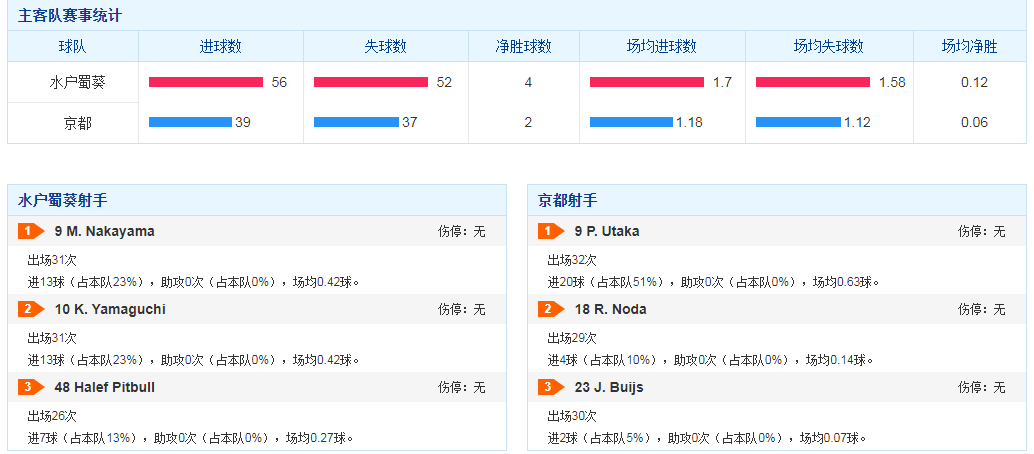Click the blue 39 goals bar
Screen dimensions: 1034x454
[x=189, y=122]
